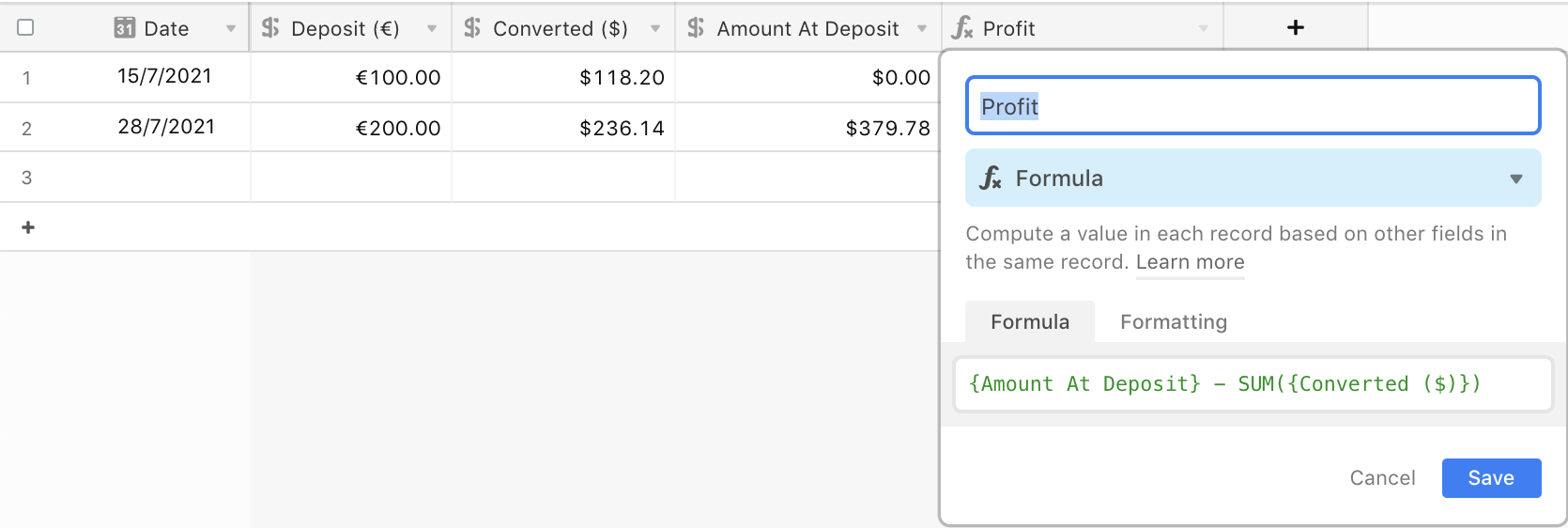
Task: Add a new row with the plus icon
Action: click(x=28, y=227)
